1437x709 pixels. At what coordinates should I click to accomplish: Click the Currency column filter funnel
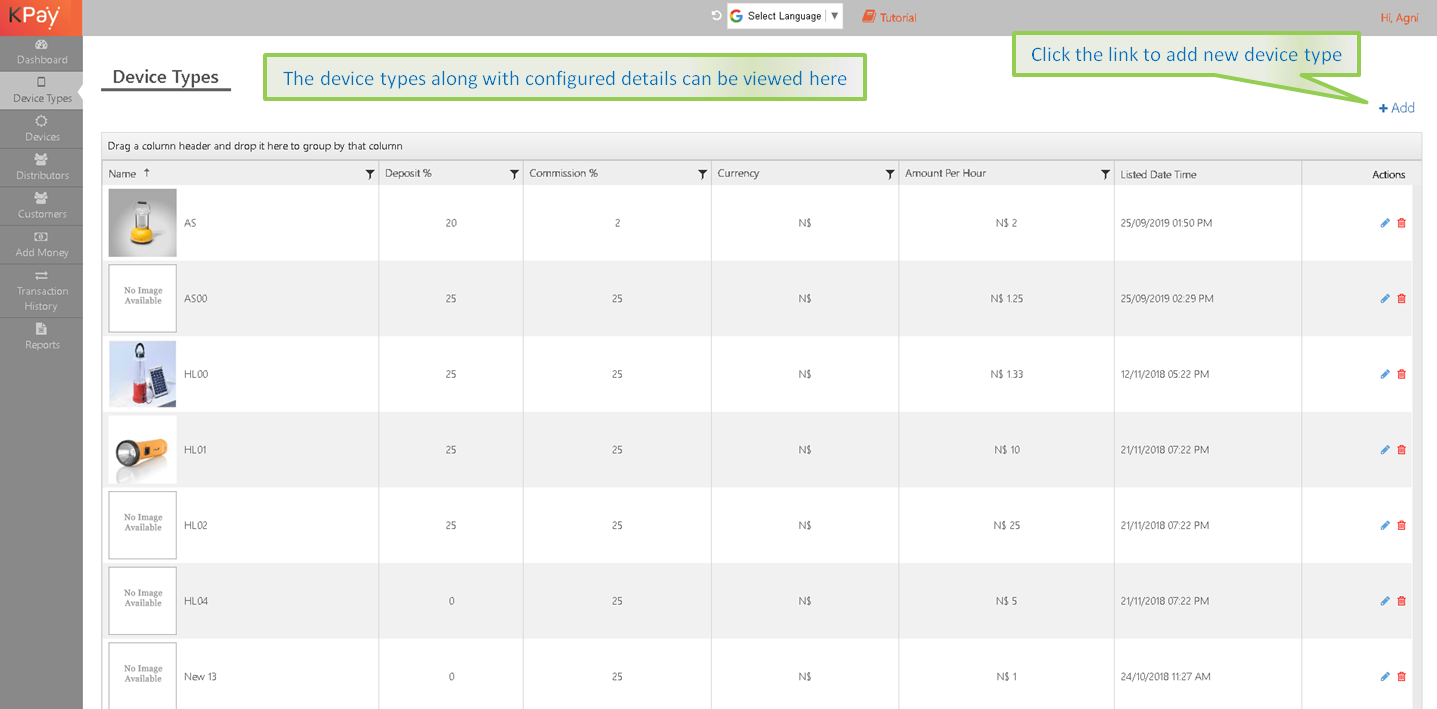(x=890, y=174)
